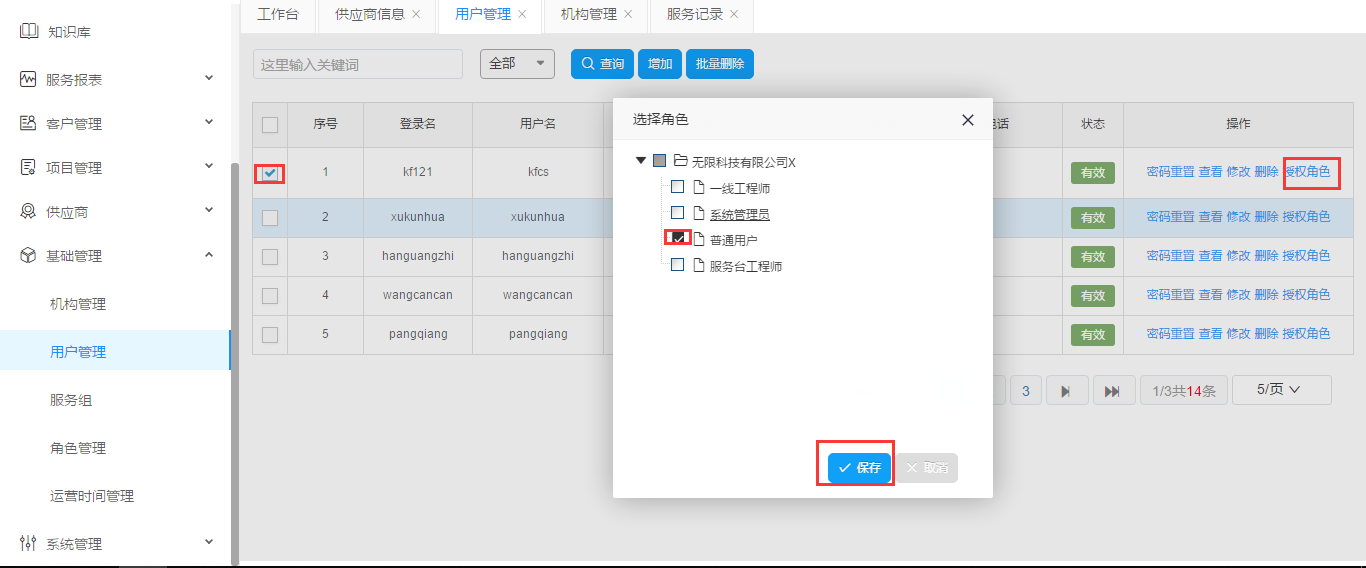The width and height of the screenshot is (1366, 568).
Task: Click the 项目管理 sidebar icon
Action: tap(28, 167)
